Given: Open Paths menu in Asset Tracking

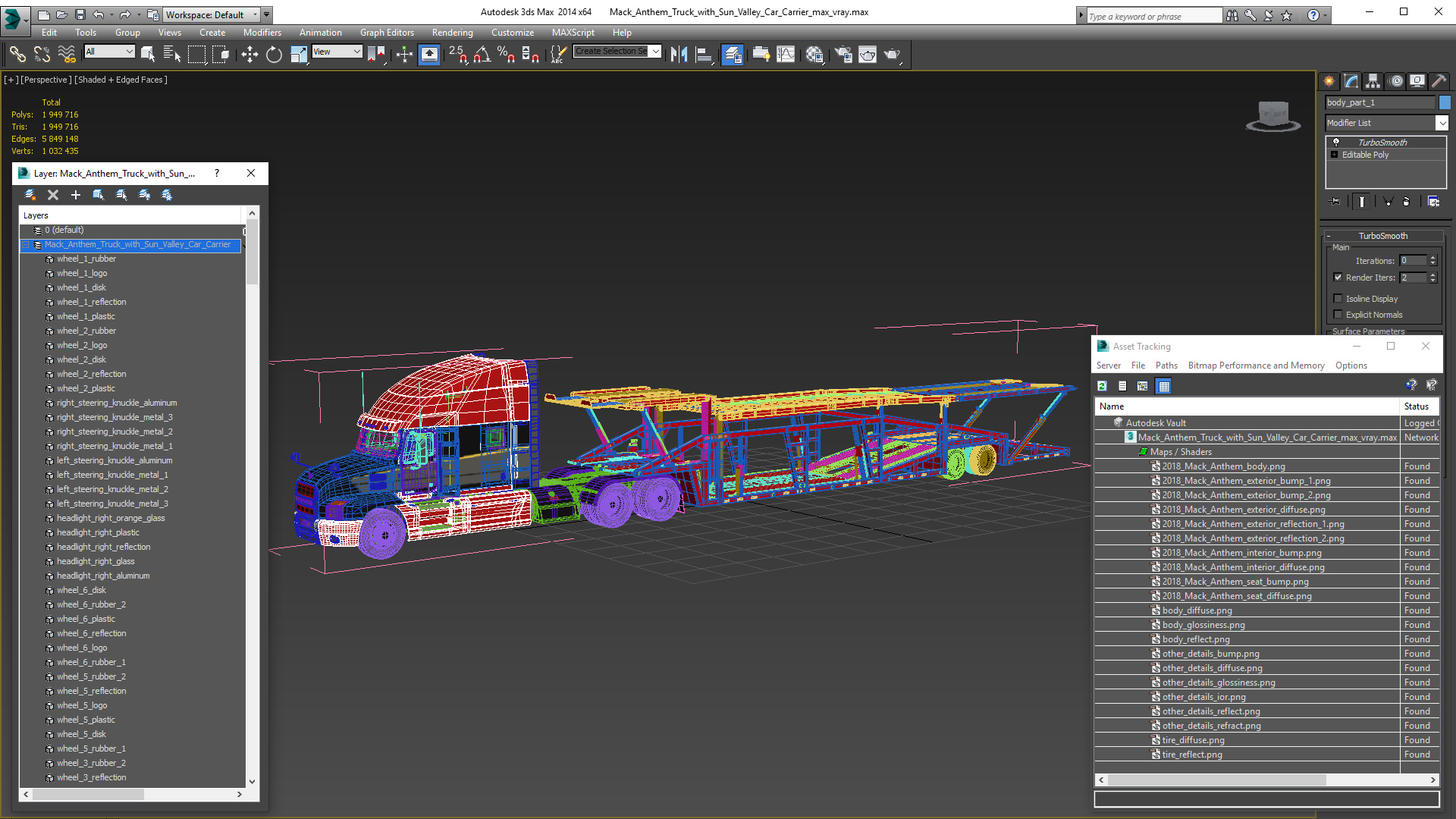Looking at the screenshot, I should coord(1166,366).
